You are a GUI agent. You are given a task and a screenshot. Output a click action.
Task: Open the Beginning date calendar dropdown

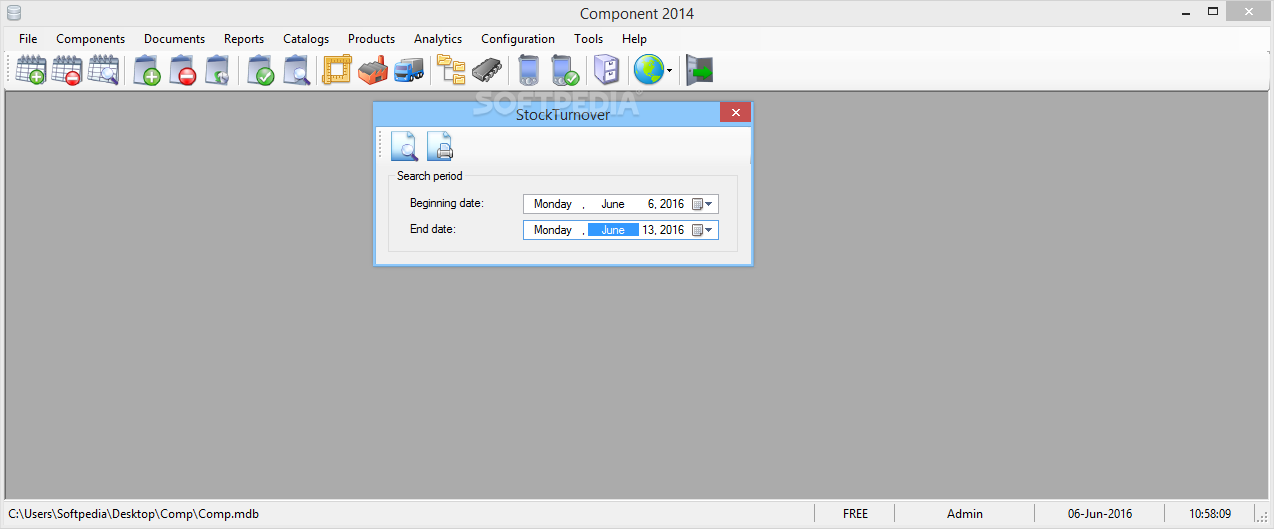pyautogui.click(x=703, y=204)
